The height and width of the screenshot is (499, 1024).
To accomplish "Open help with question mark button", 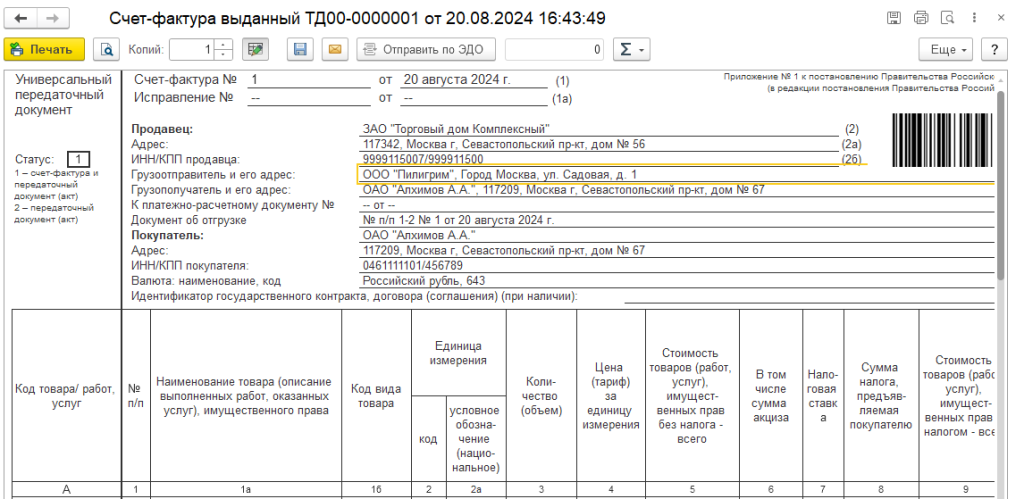I will coord(993,49).
